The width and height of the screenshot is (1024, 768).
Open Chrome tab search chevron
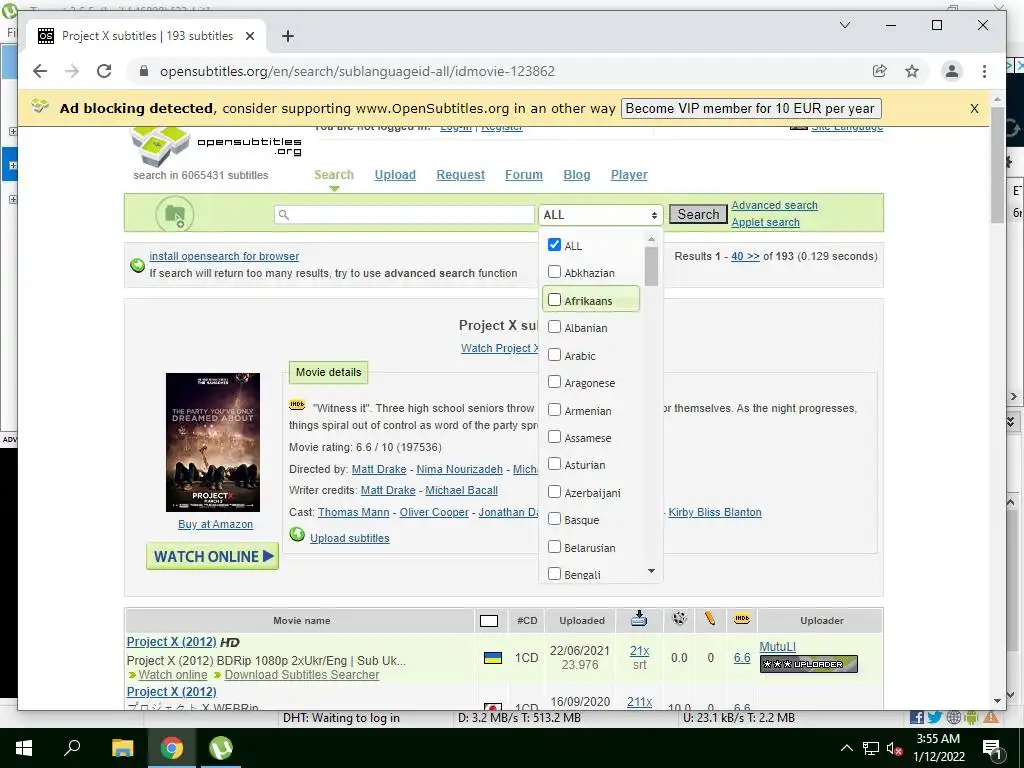(x=844, y=25)
